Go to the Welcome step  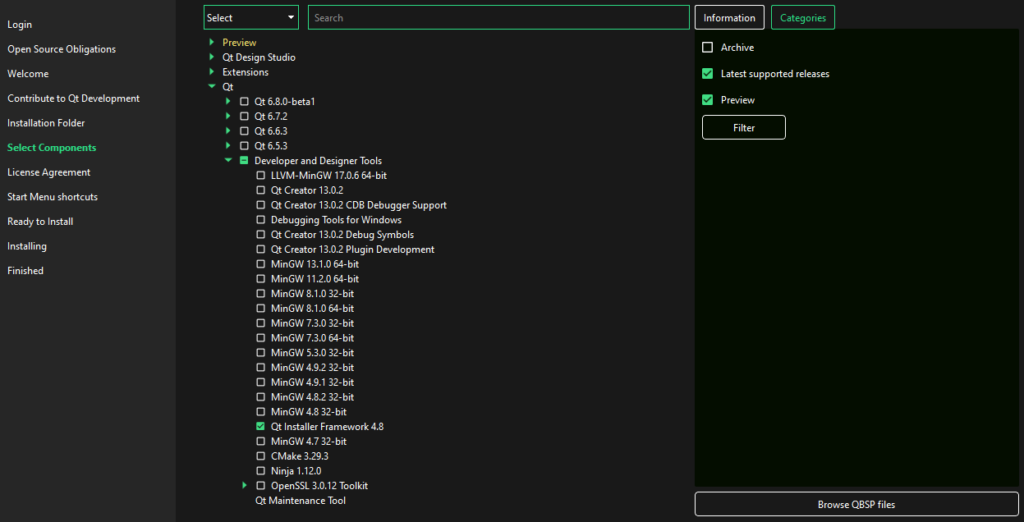click(x=28, y=74)
